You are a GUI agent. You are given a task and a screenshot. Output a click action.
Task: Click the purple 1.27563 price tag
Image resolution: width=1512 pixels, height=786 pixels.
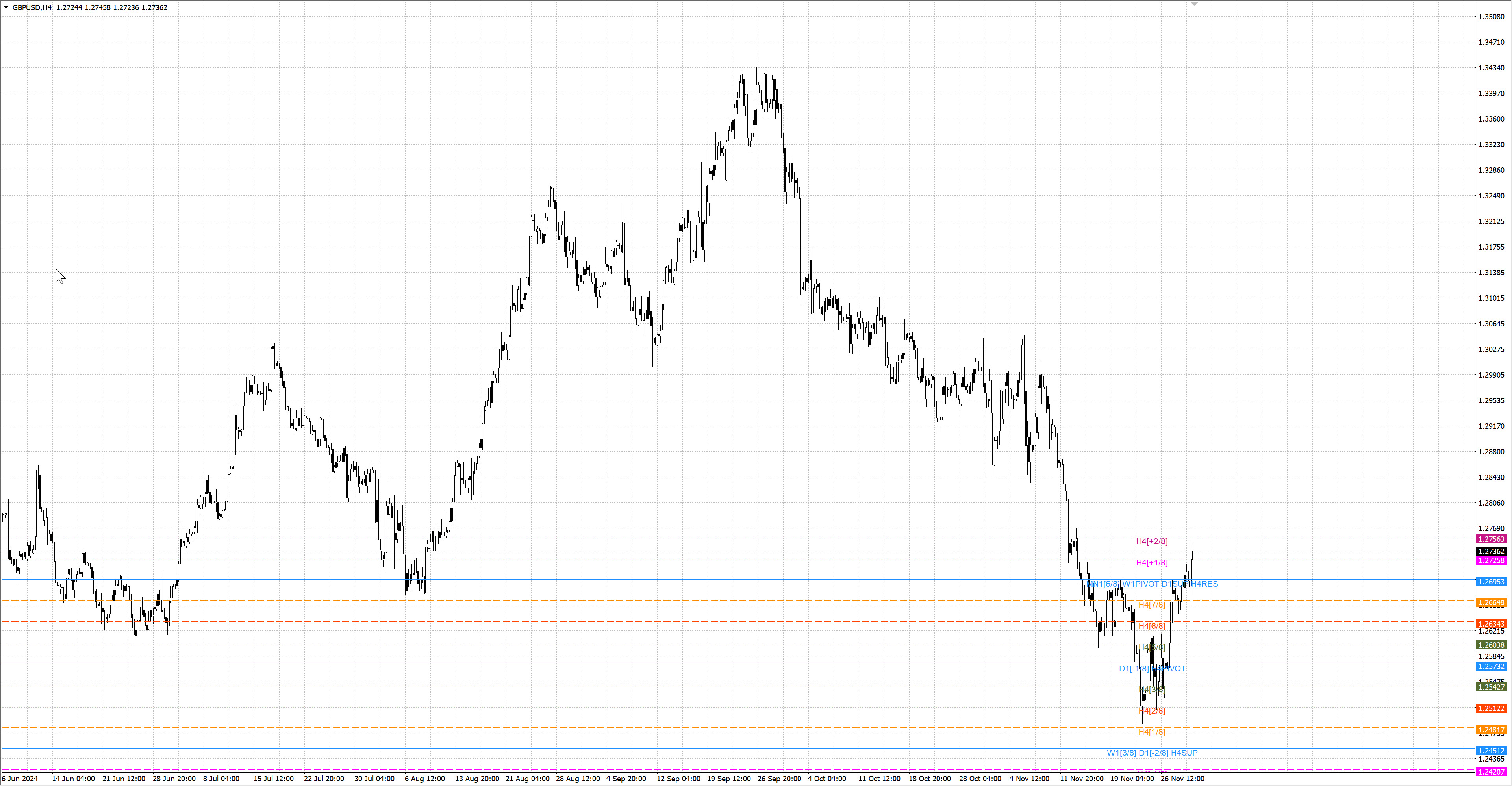coord(1491,539)
